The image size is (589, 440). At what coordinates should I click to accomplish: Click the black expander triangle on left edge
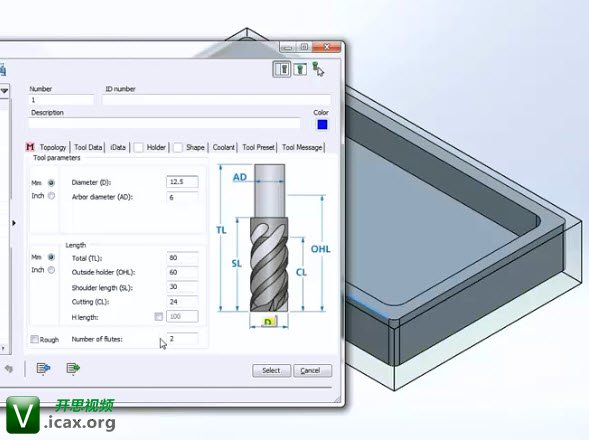click(14, 223)
